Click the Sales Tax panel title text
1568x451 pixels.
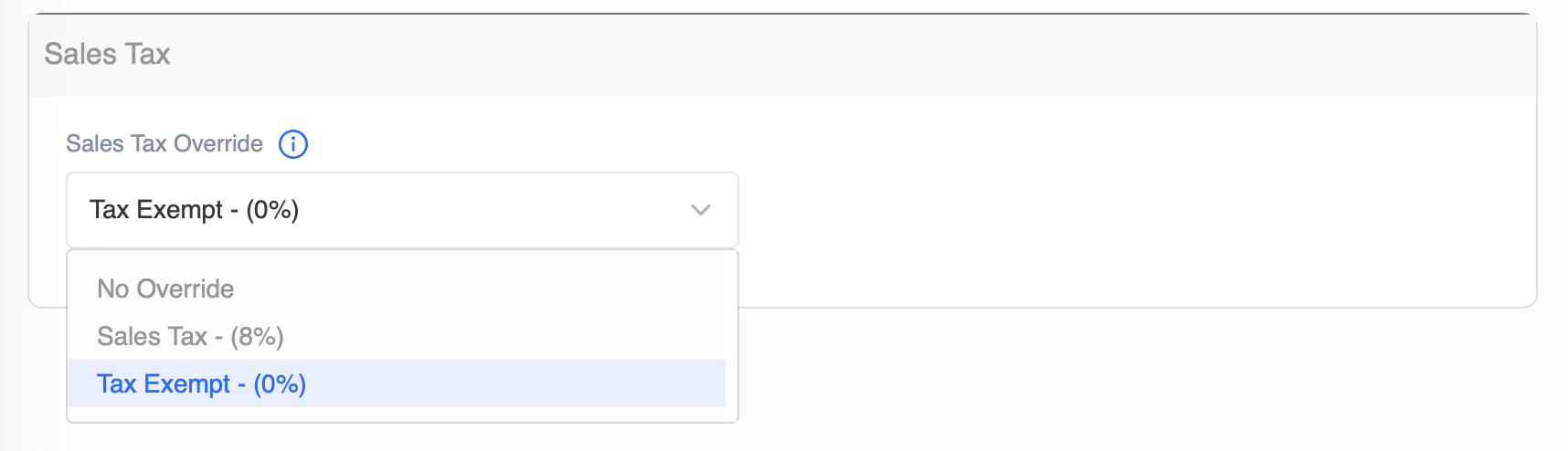107,55
